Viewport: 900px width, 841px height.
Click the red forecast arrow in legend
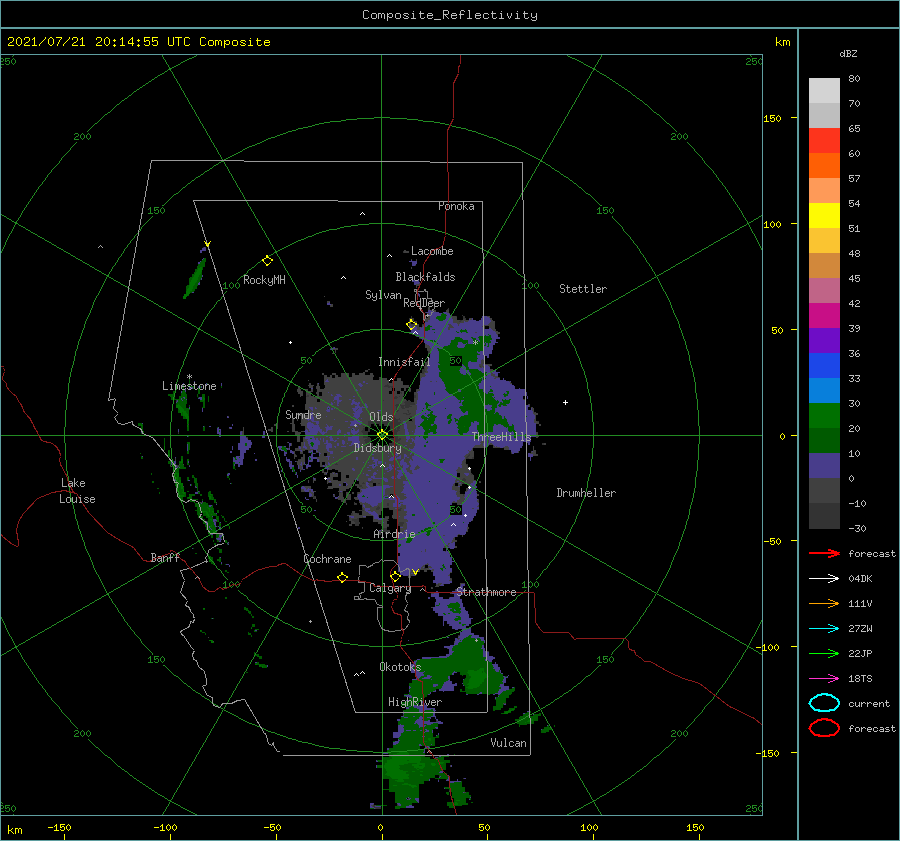point(825,553)
